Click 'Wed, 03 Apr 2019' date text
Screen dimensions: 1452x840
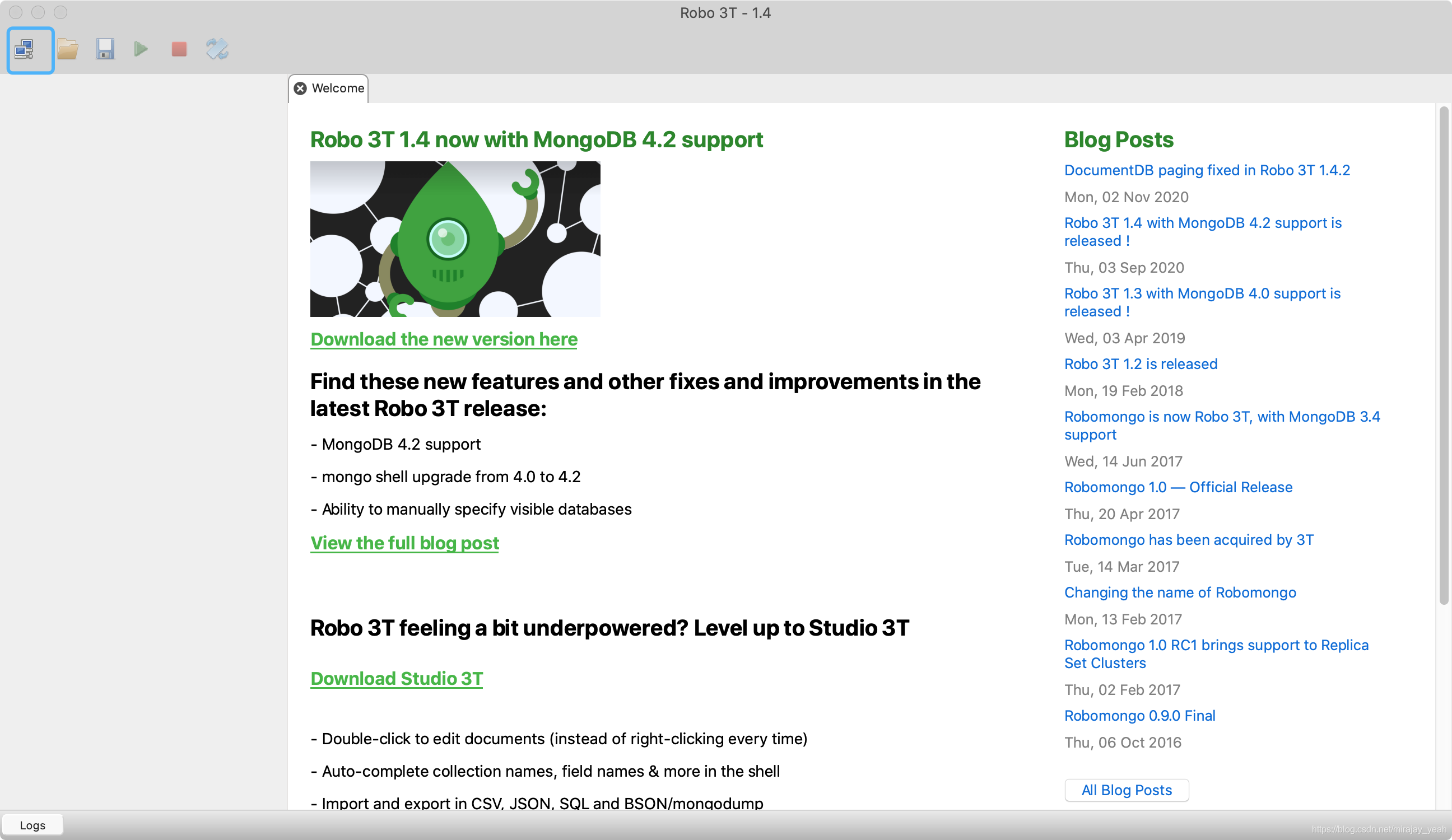pos(1125,338)
